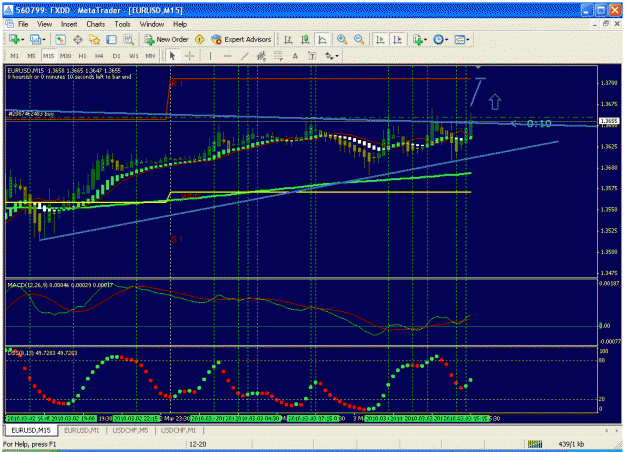Switch chart to bar chart

[288, 39]
